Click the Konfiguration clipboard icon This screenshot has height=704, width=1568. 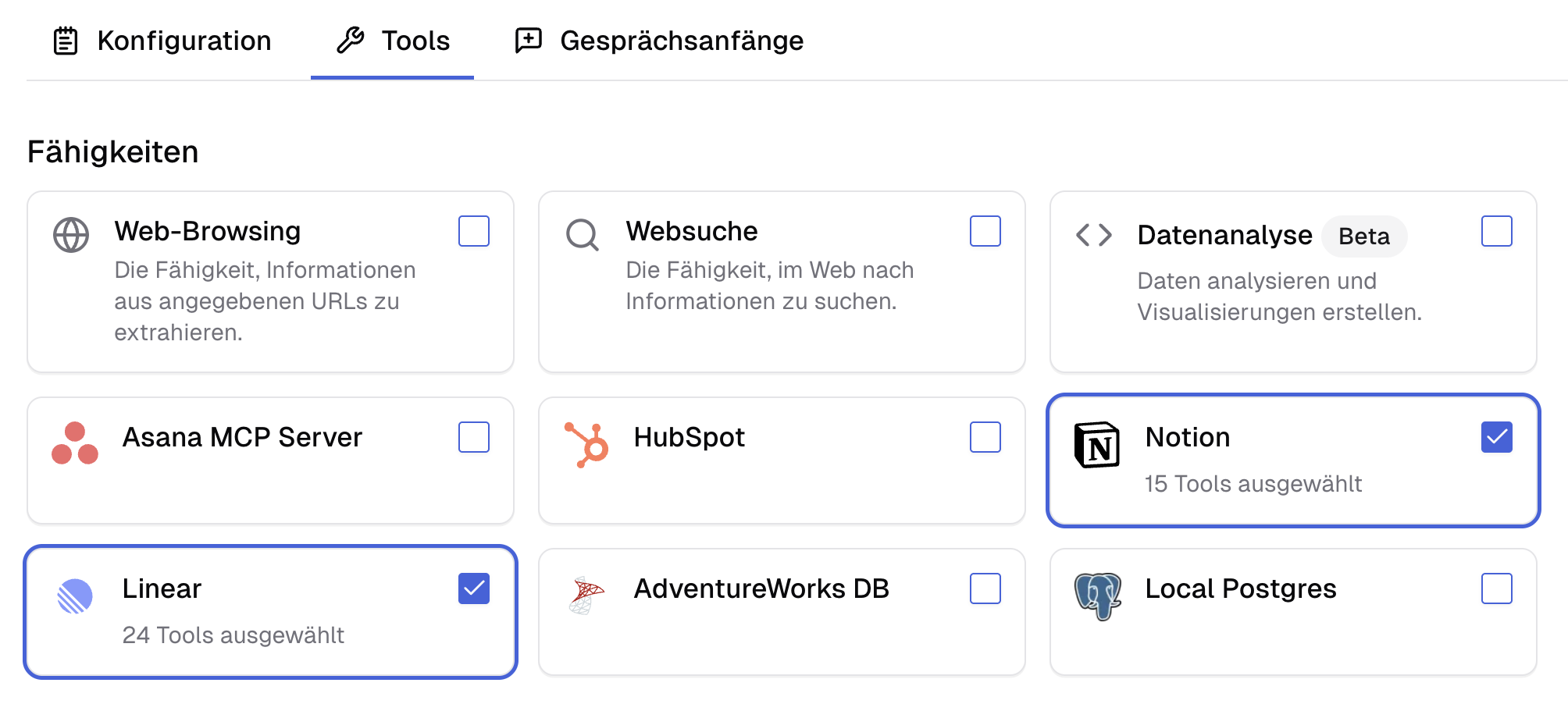66,41
